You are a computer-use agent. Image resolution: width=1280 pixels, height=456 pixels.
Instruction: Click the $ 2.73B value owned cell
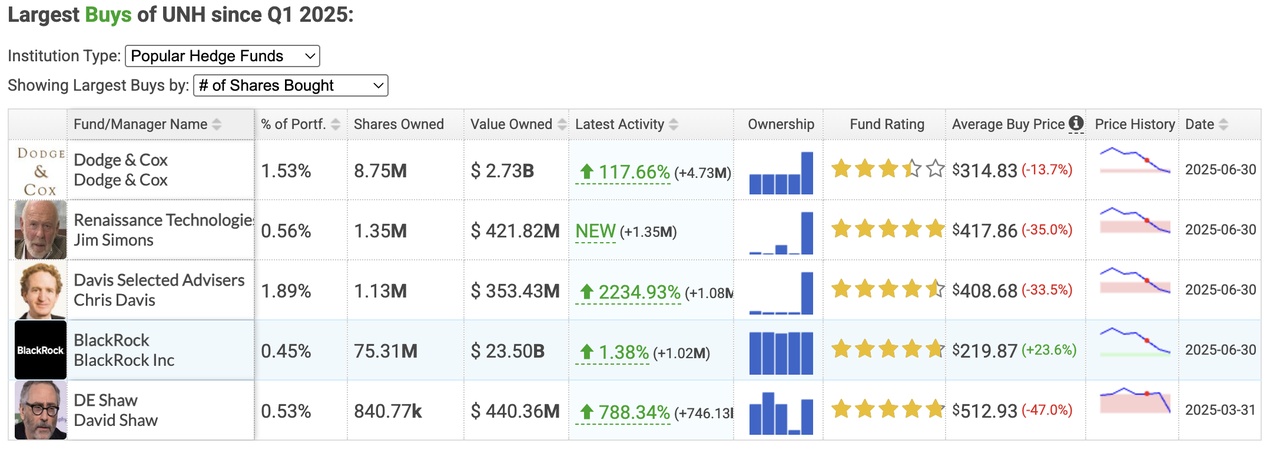point(503,171)
